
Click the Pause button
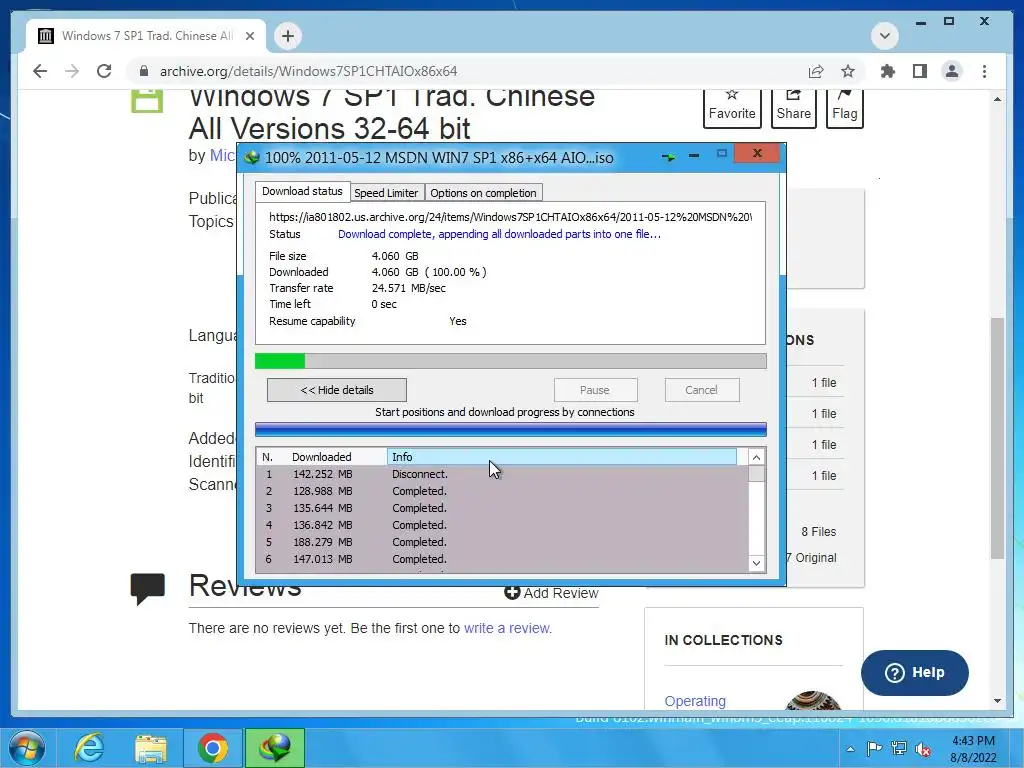[x=595, y=390]
